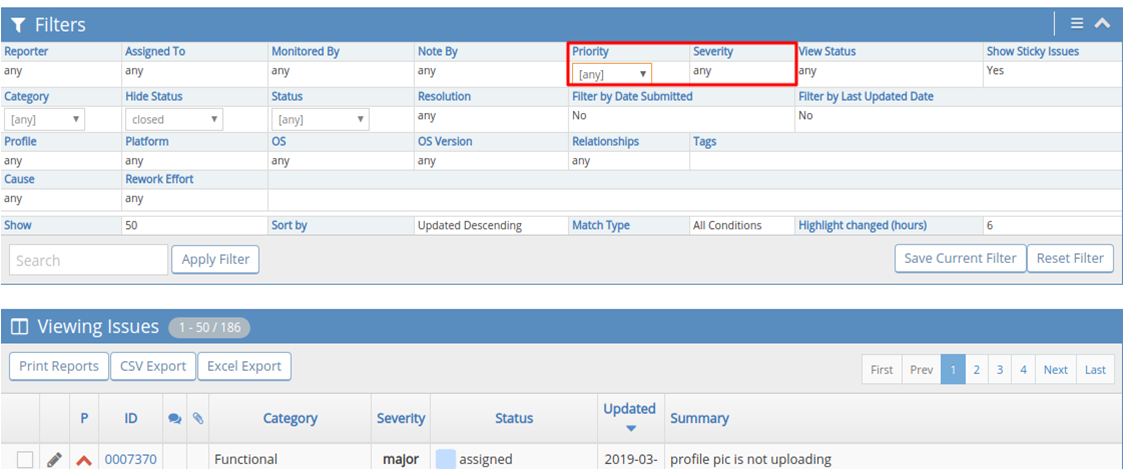Click the filter funnel icon in Filters header
The height and width of the screenshot is (470, 1124).
click(18, 25)
